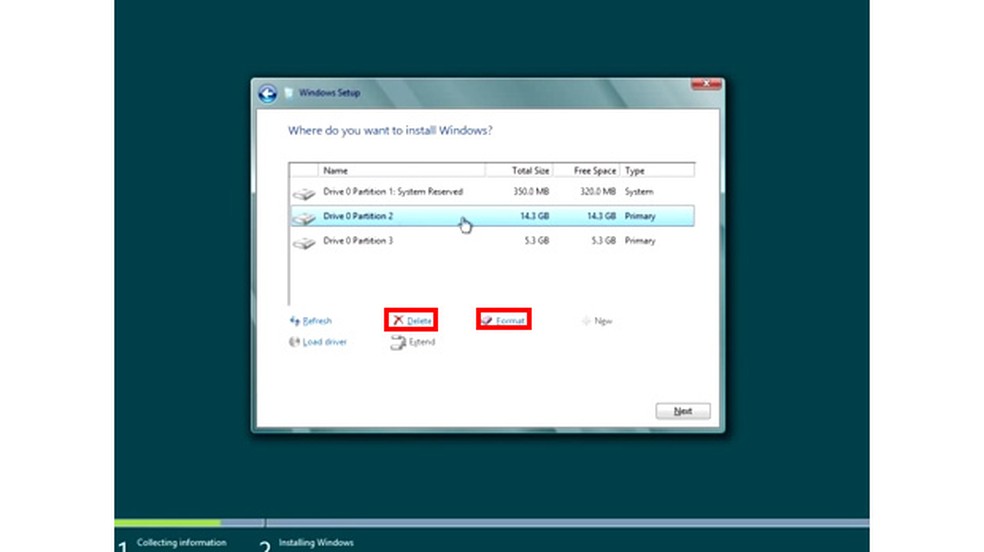Click the 'Where do you want to install Windows?' heading

click(x=390, y=130)
